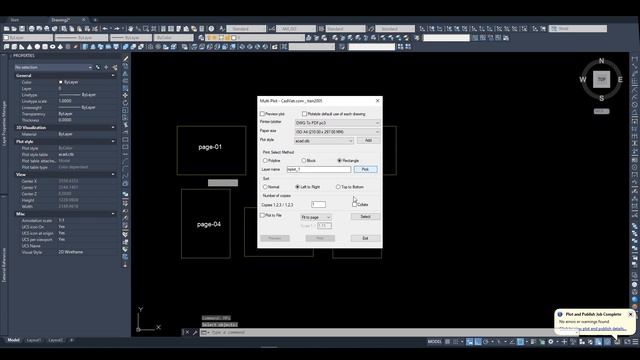The height and width of the screenshot is (360, 640).
Task: Click the Select button in Multi-Plot dialog
Action: point(365,217)
